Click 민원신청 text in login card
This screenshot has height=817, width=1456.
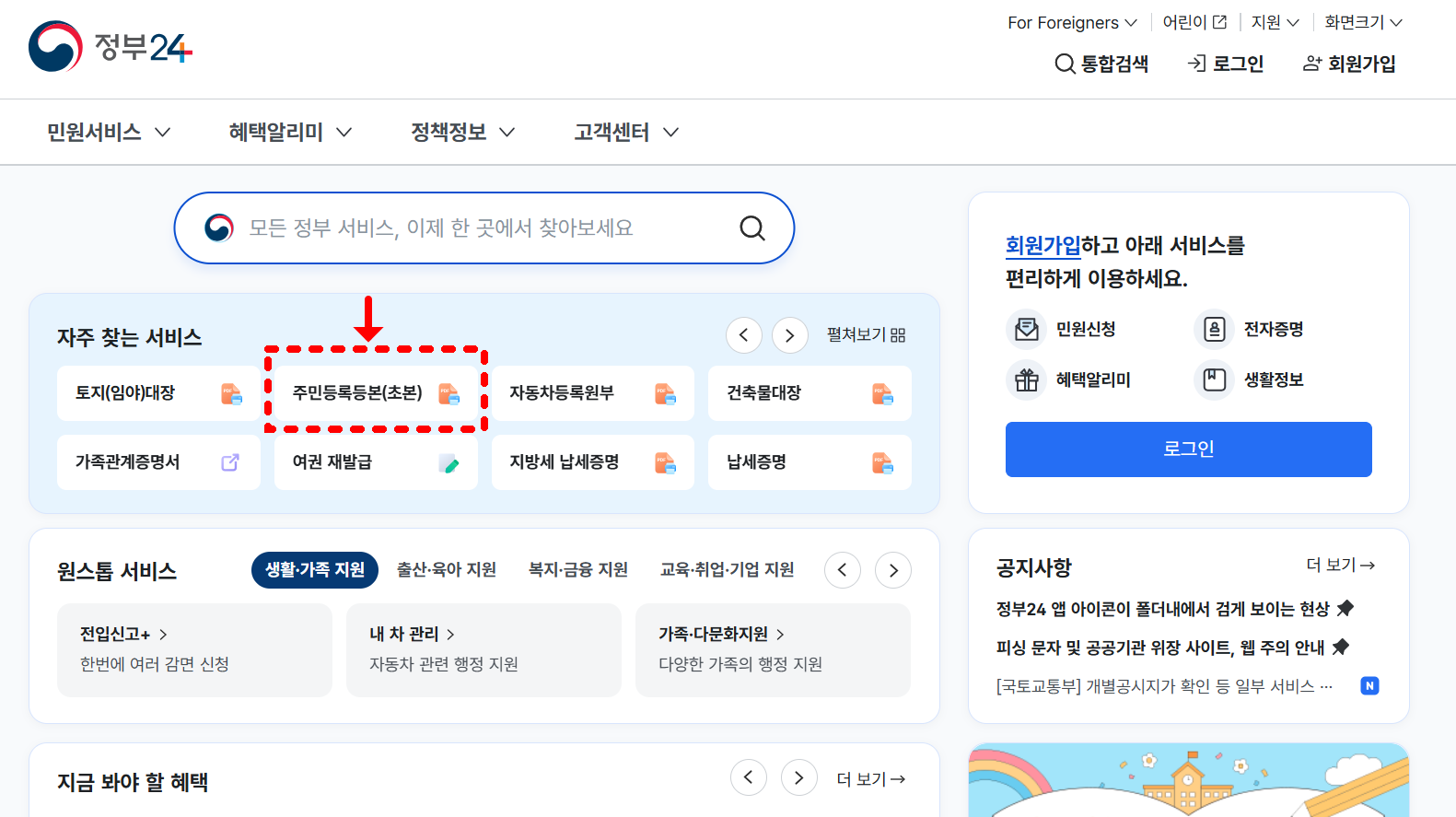(x=1086, y=329)
